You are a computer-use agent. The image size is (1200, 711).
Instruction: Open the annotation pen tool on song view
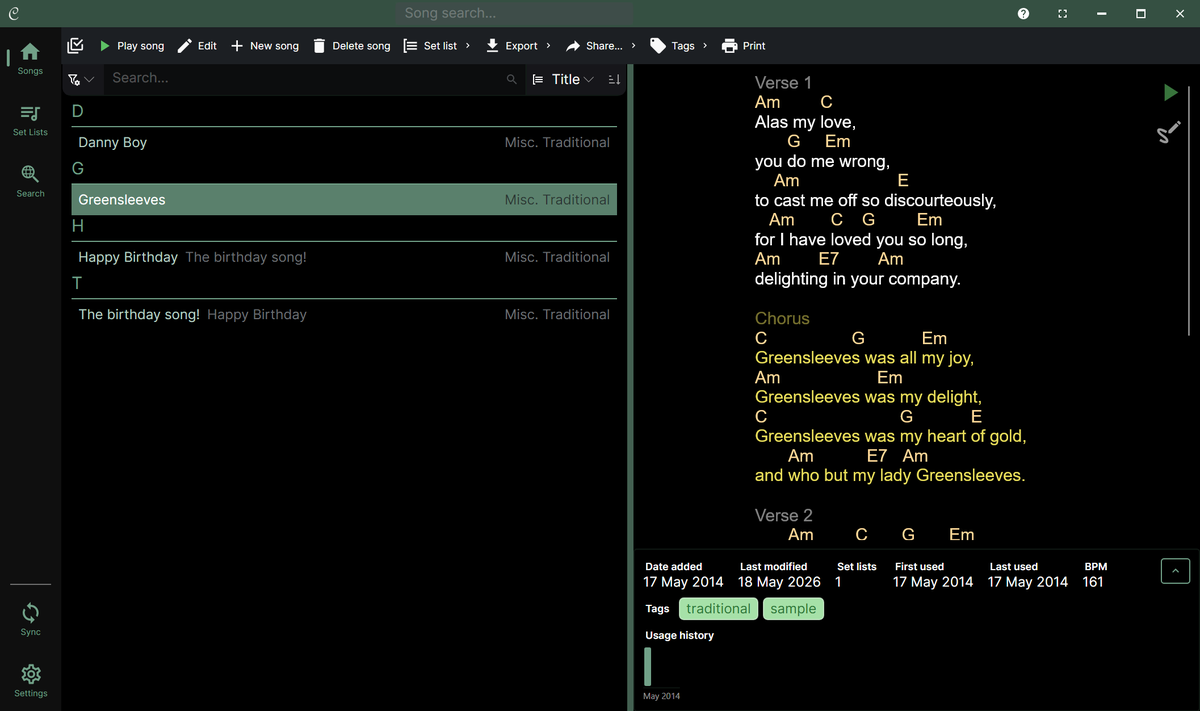pos(1168,133)
